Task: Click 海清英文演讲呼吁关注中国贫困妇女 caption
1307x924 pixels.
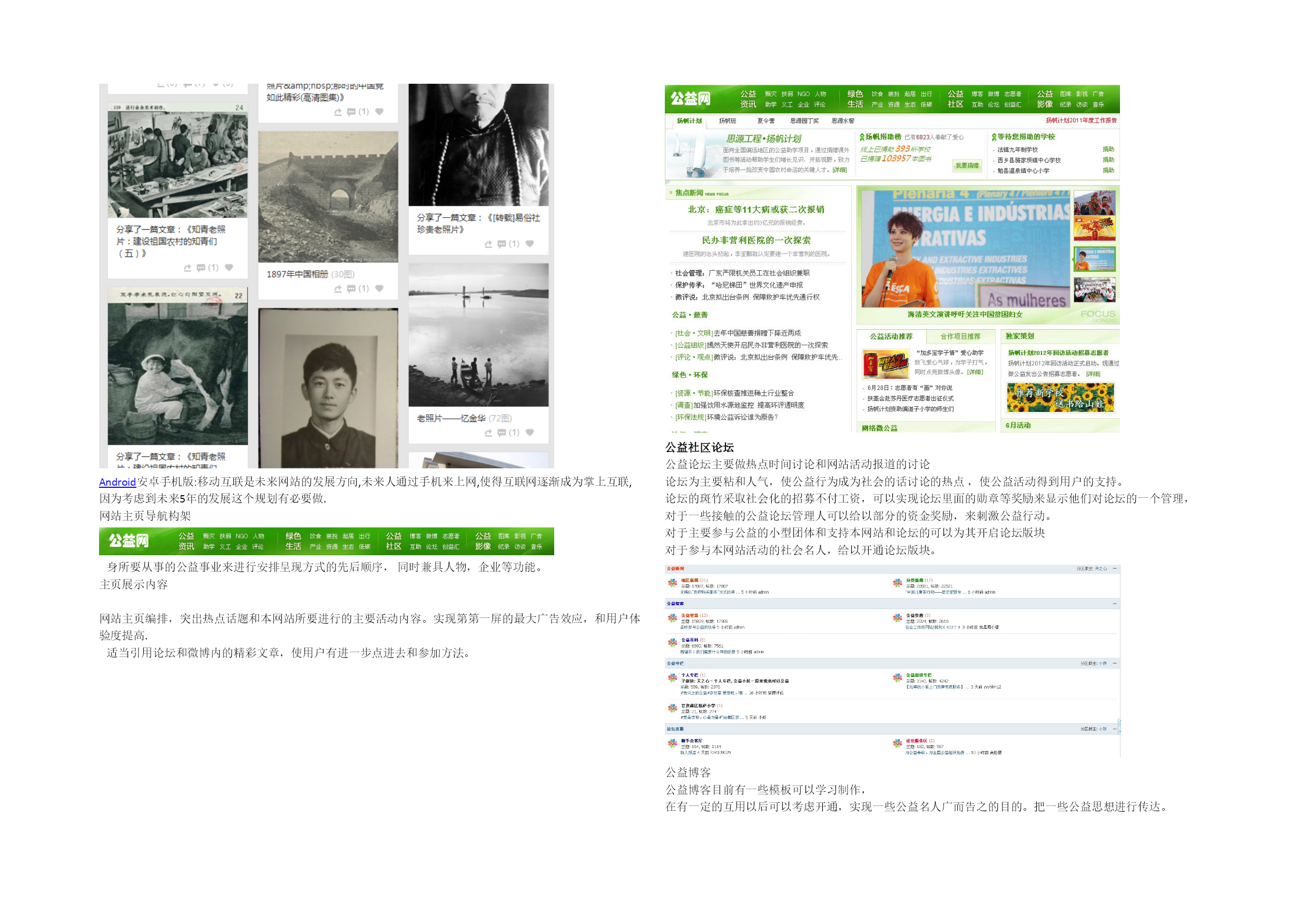Action: (964, 315)
